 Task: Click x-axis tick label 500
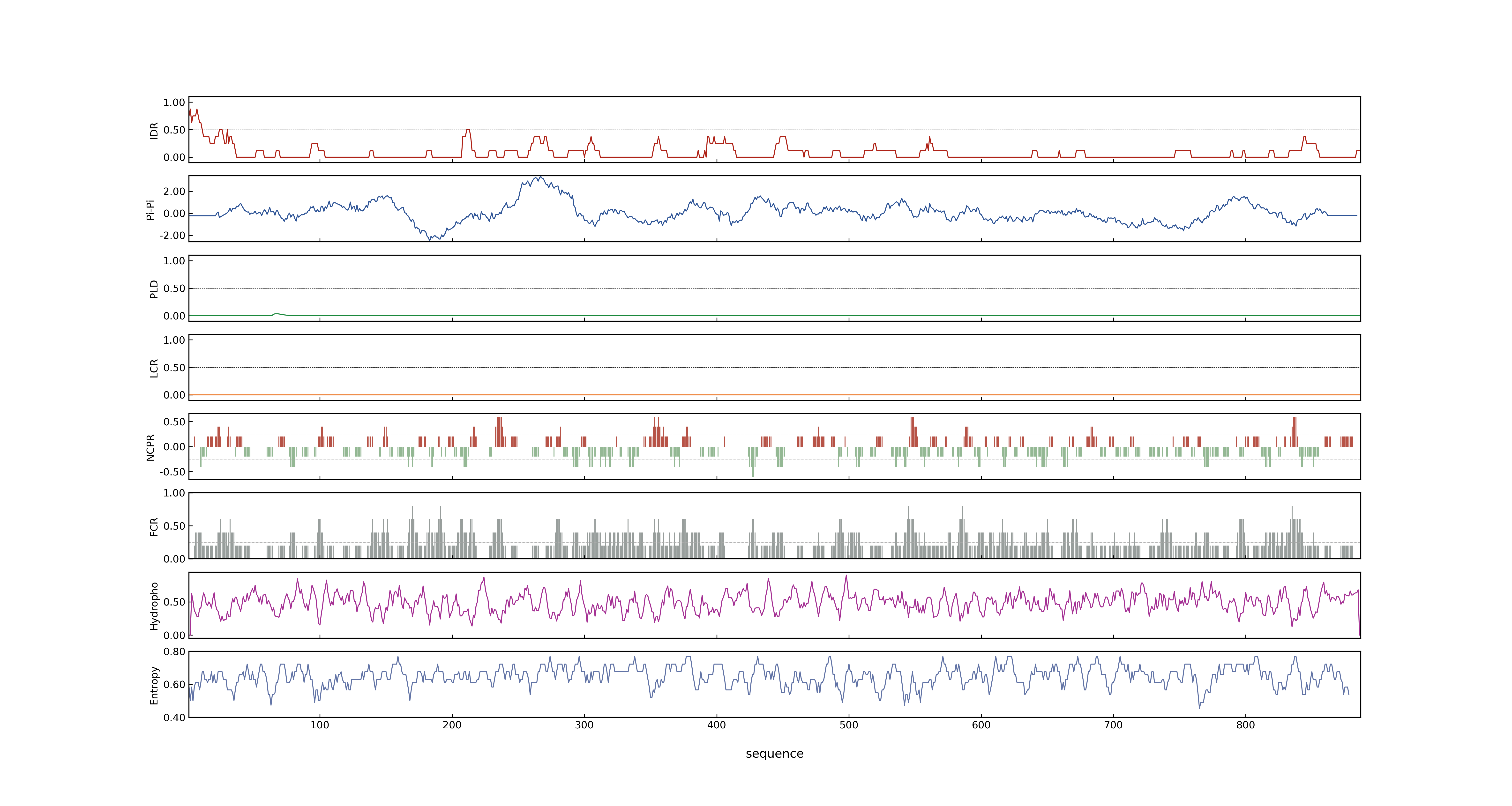[x=849, y=725]
